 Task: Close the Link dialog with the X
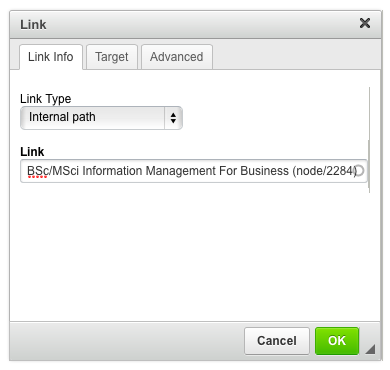point(365,23)
